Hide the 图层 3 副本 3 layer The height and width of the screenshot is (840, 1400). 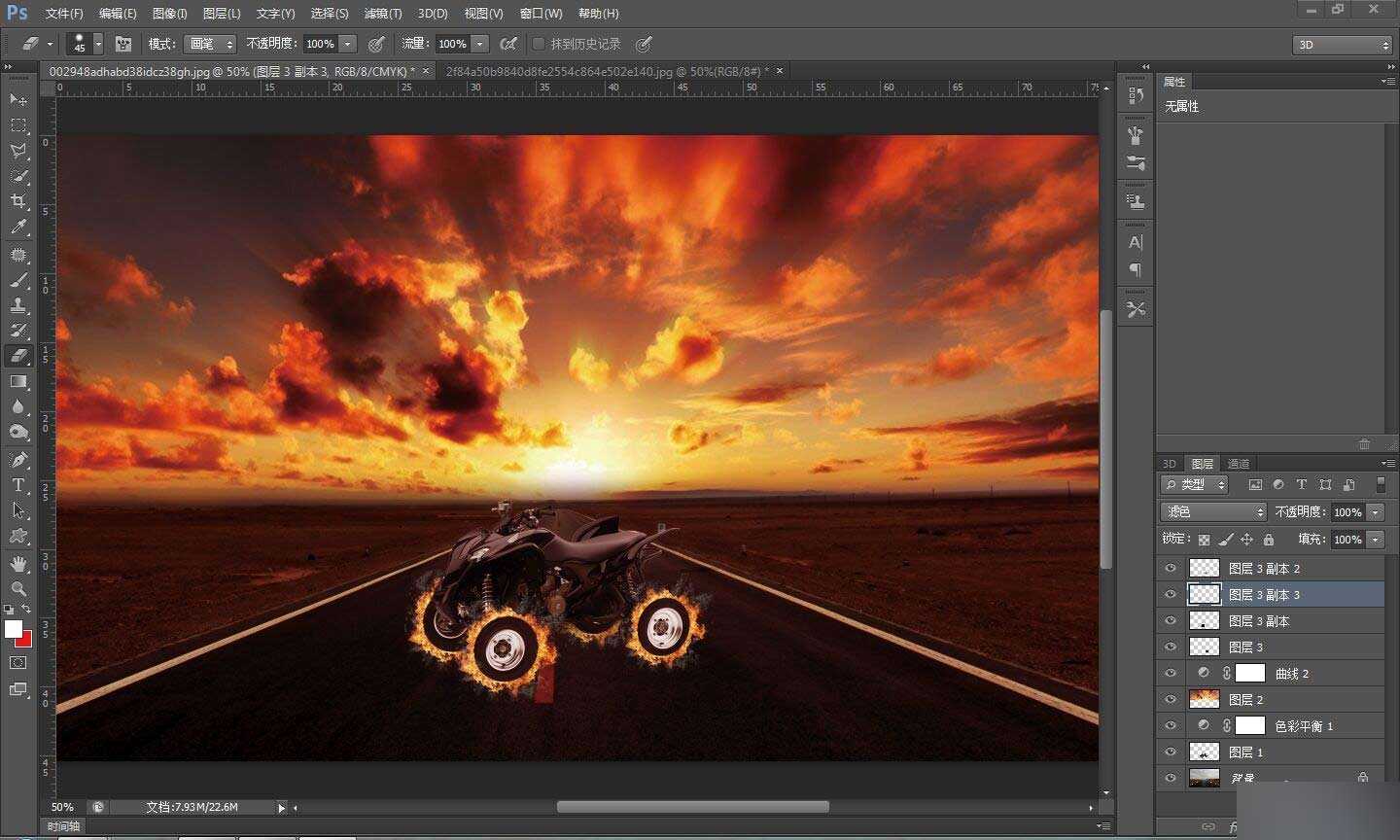point(1171,594)
